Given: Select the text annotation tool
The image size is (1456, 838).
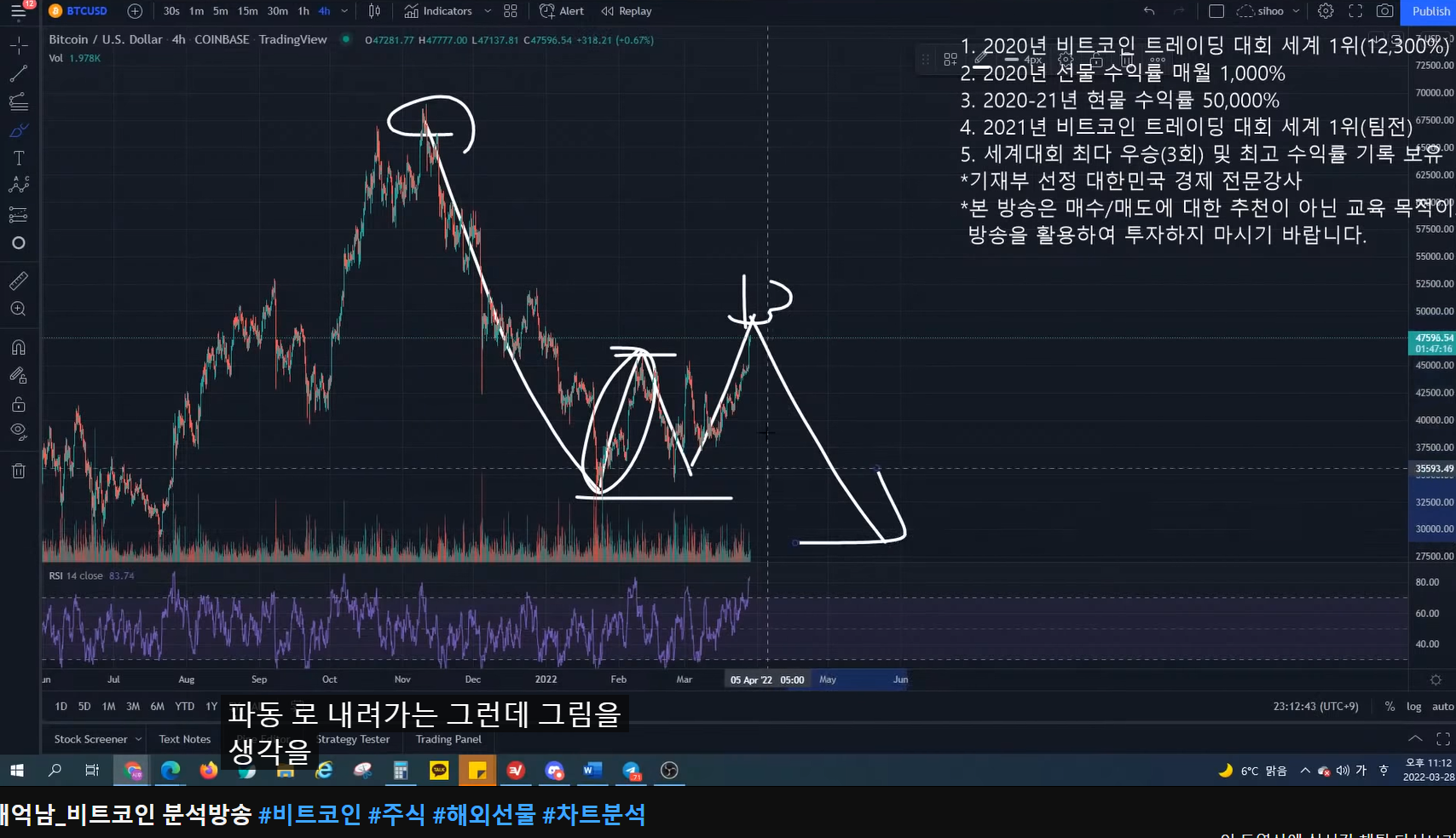Looking at the screenshot, I should pyautogui.click(x=19, y=159).
